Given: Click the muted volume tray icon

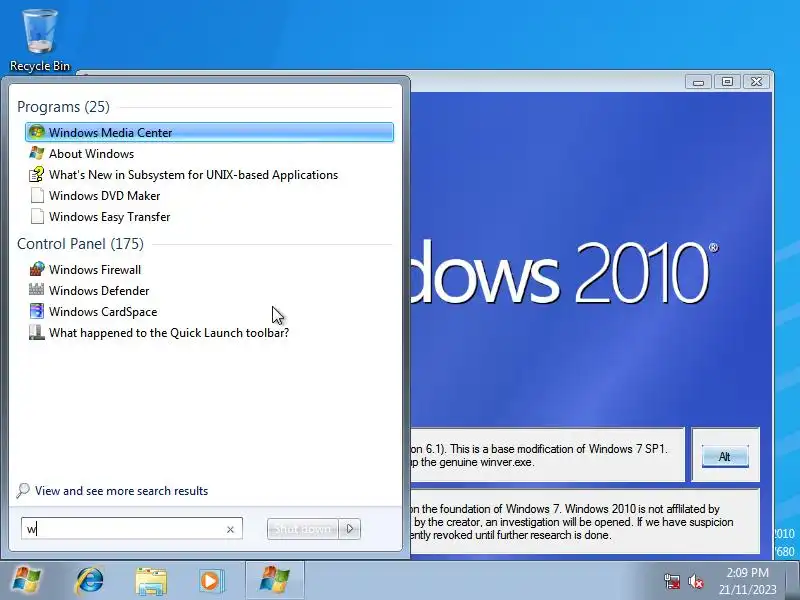Looking at the screenshot, I should pos(696,581).
